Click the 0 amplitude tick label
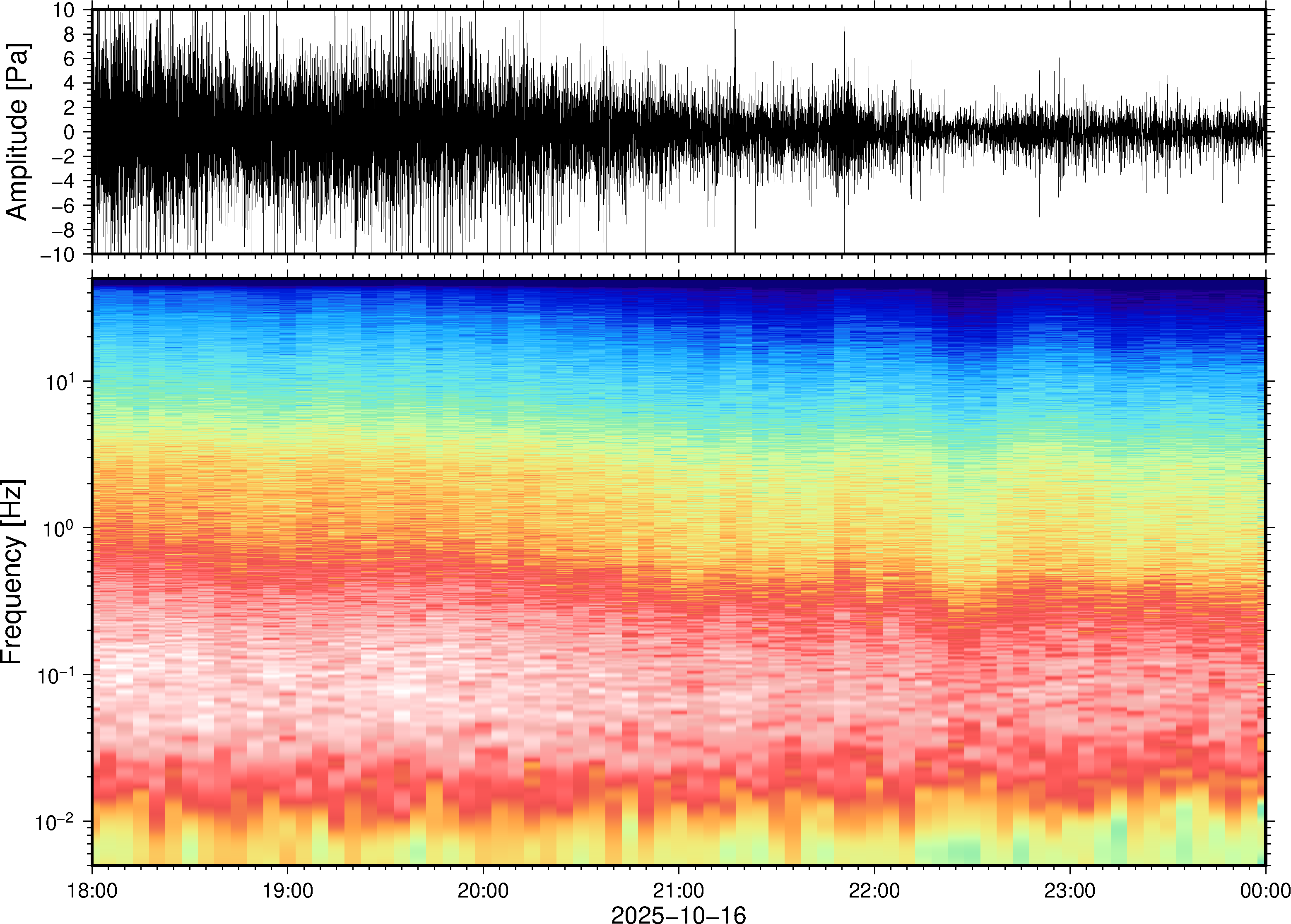This screenshot has height=924, width=1291. 69,132
